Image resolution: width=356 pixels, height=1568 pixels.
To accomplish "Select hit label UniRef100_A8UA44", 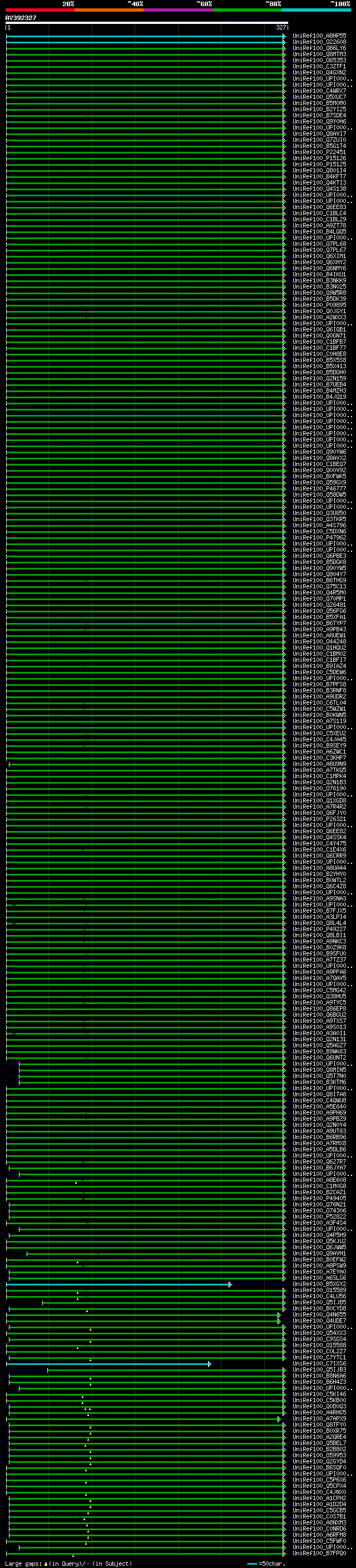I will pyautogui.click(x=319, y=868).
